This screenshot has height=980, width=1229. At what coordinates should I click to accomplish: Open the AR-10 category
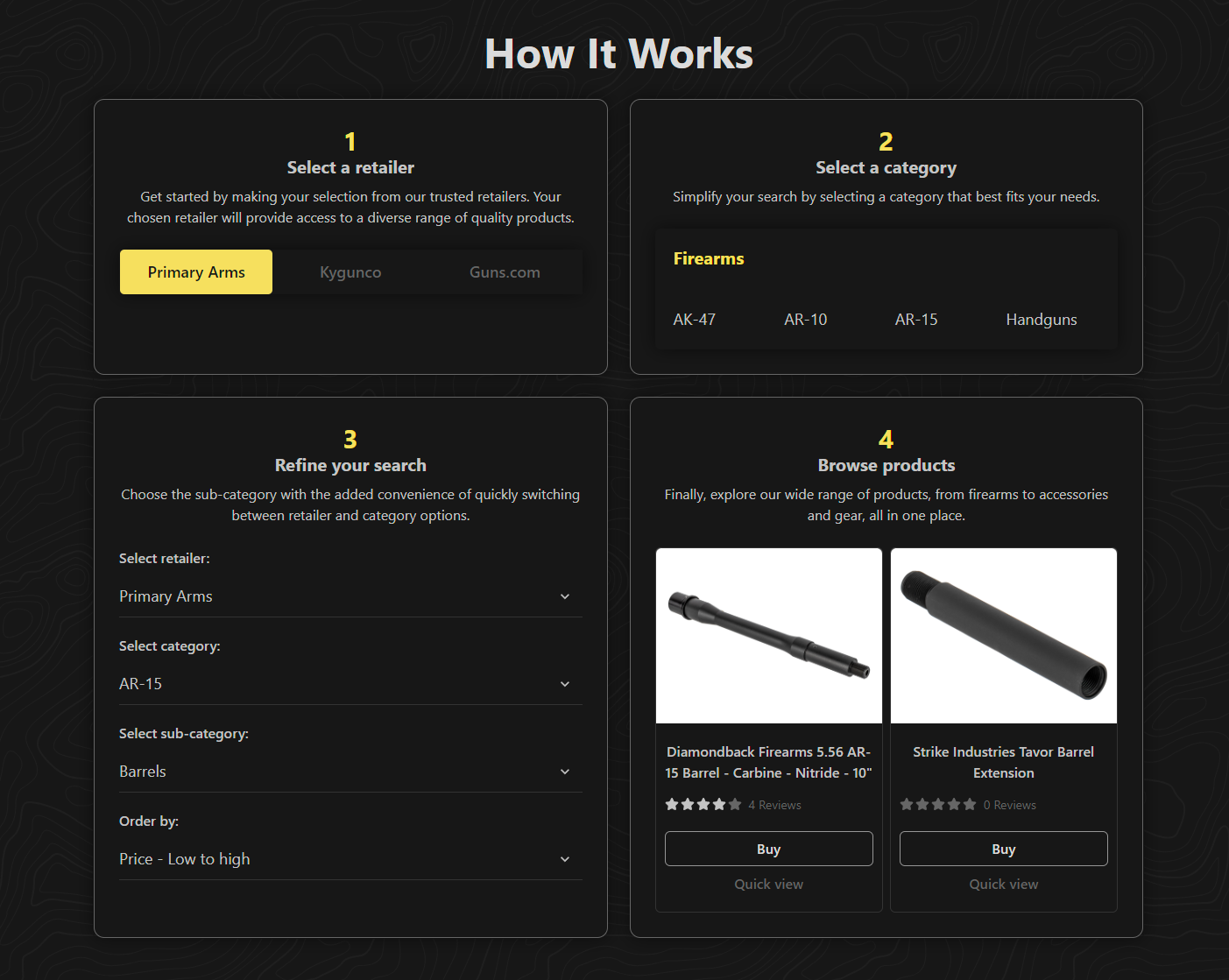[x=806, y=320]
